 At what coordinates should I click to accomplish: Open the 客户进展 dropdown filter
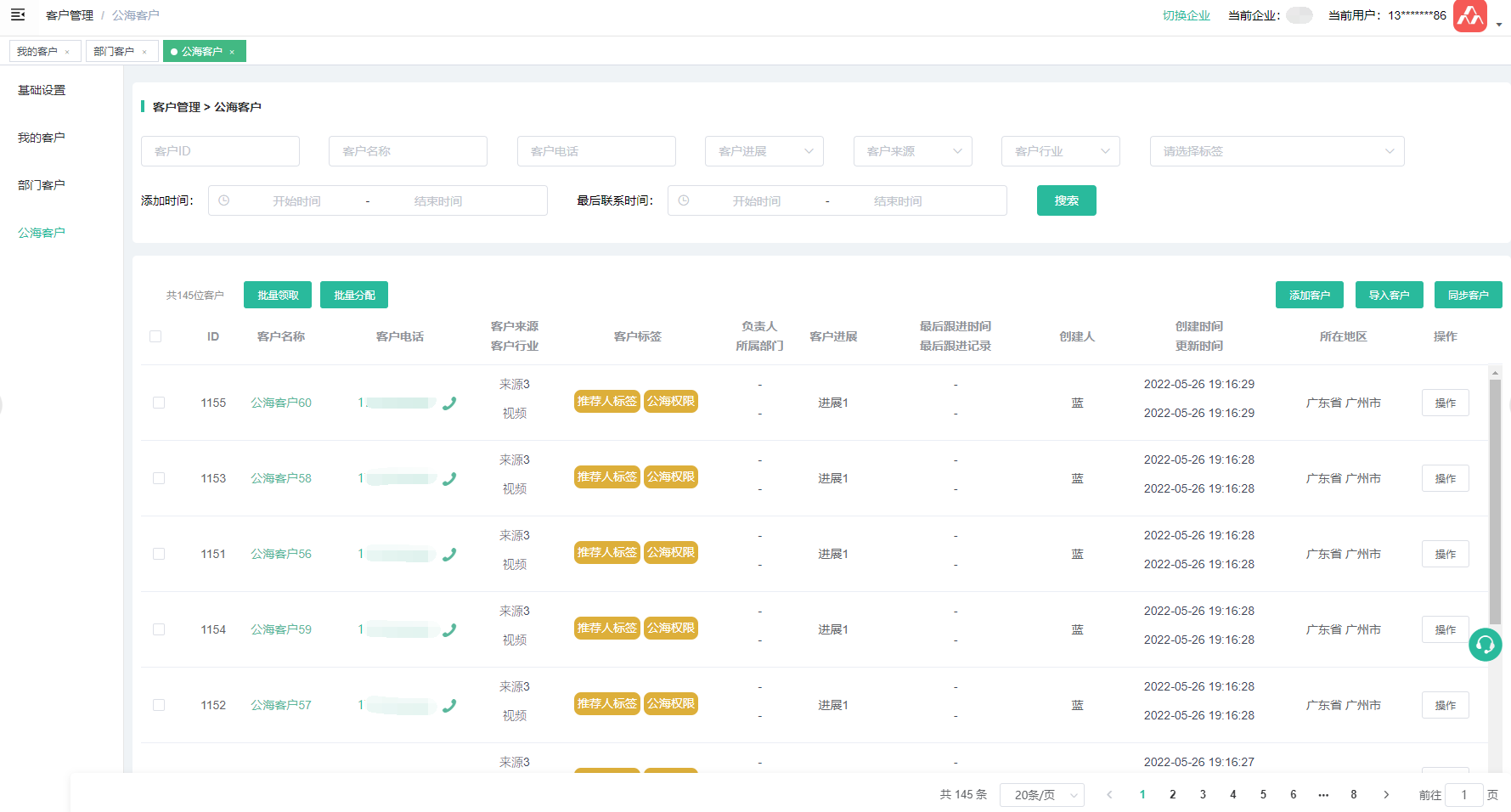764,151
